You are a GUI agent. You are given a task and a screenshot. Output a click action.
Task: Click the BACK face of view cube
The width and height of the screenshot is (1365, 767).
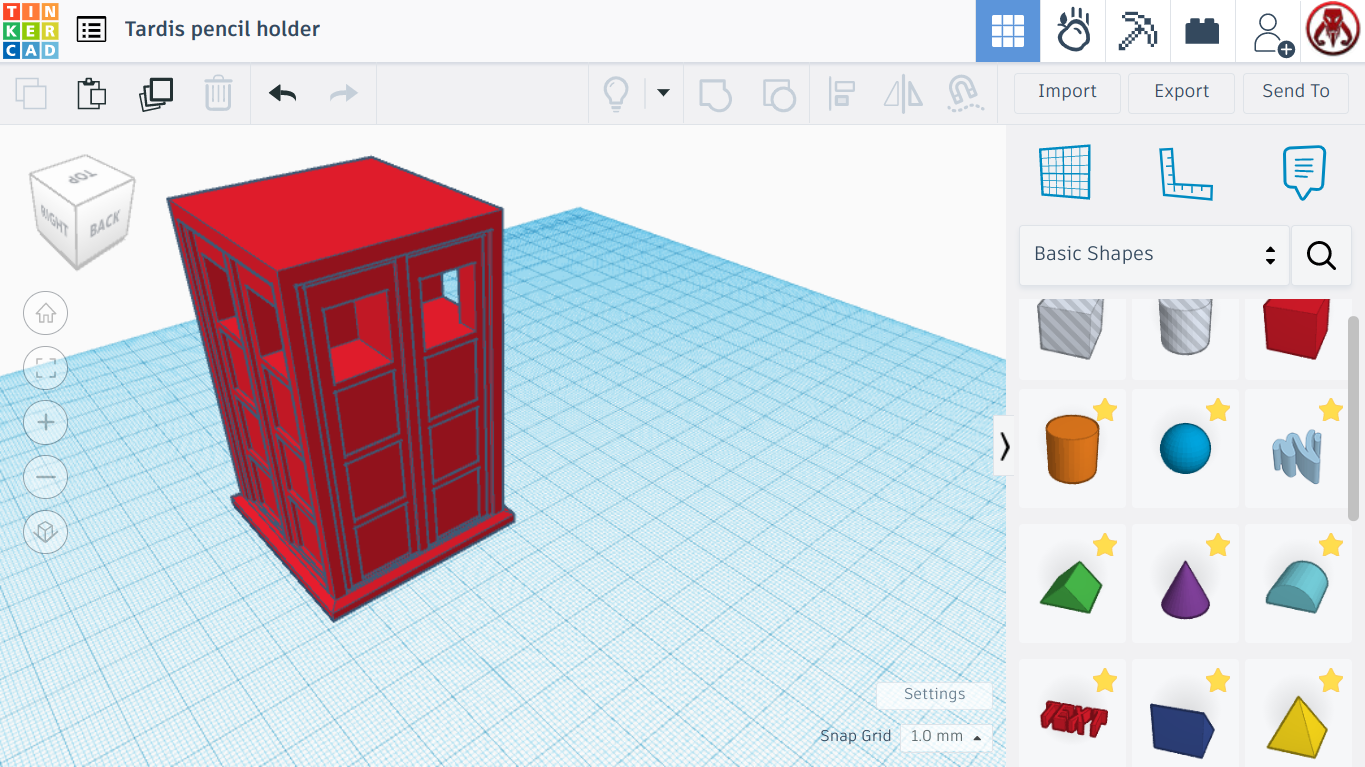104,224
